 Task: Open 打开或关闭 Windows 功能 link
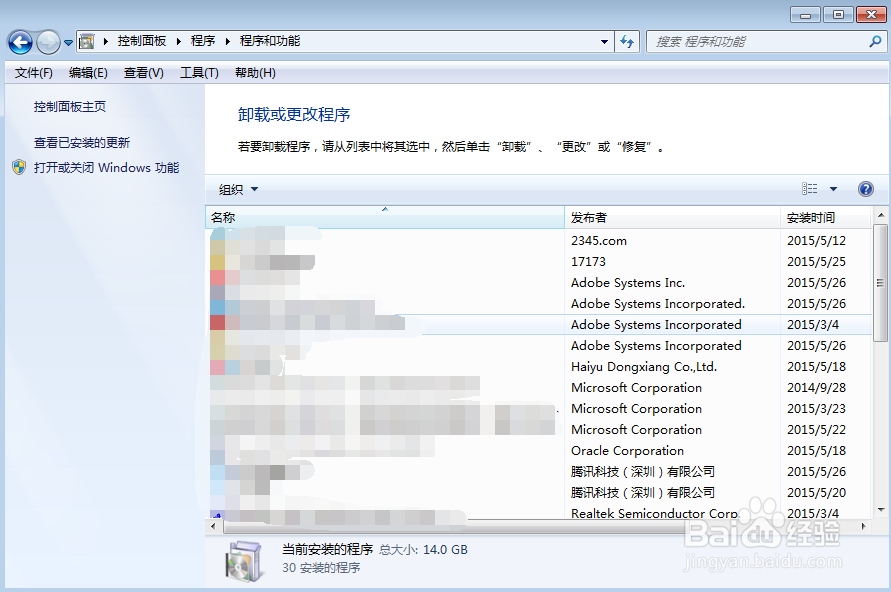coord(106,168)
